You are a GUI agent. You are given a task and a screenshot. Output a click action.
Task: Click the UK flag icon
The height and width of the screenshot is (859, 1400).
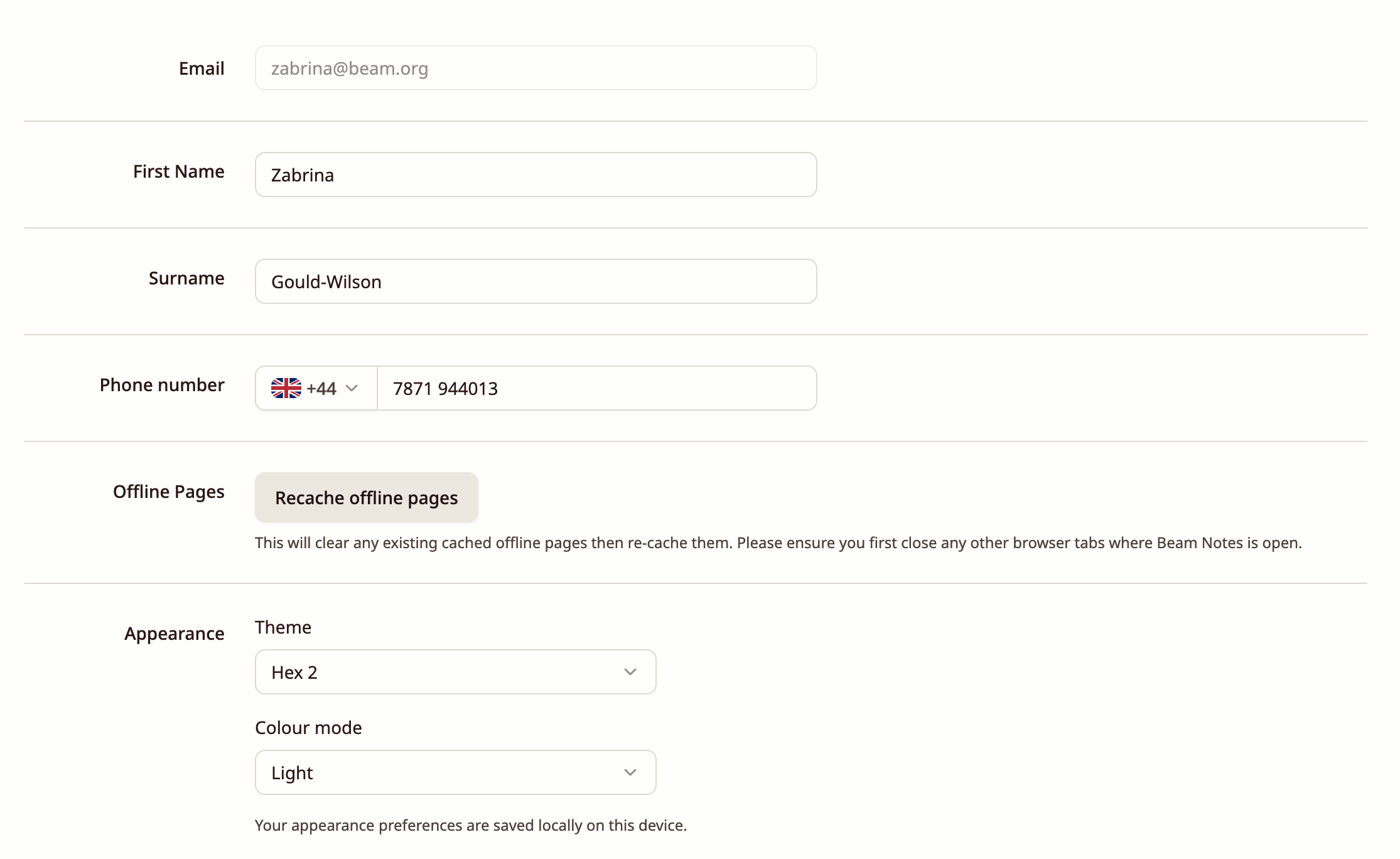286,388
